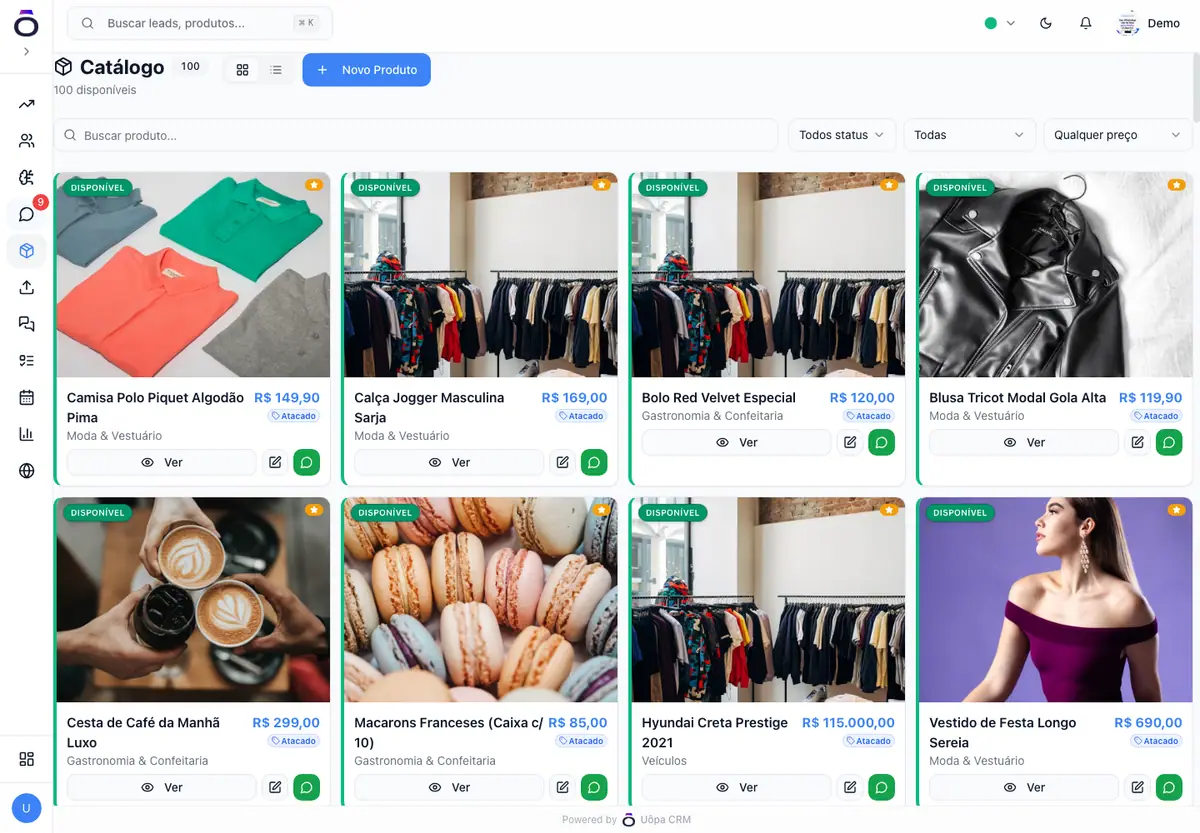
Task: Focus the Buscar produto search field
Action: (416, 135)
